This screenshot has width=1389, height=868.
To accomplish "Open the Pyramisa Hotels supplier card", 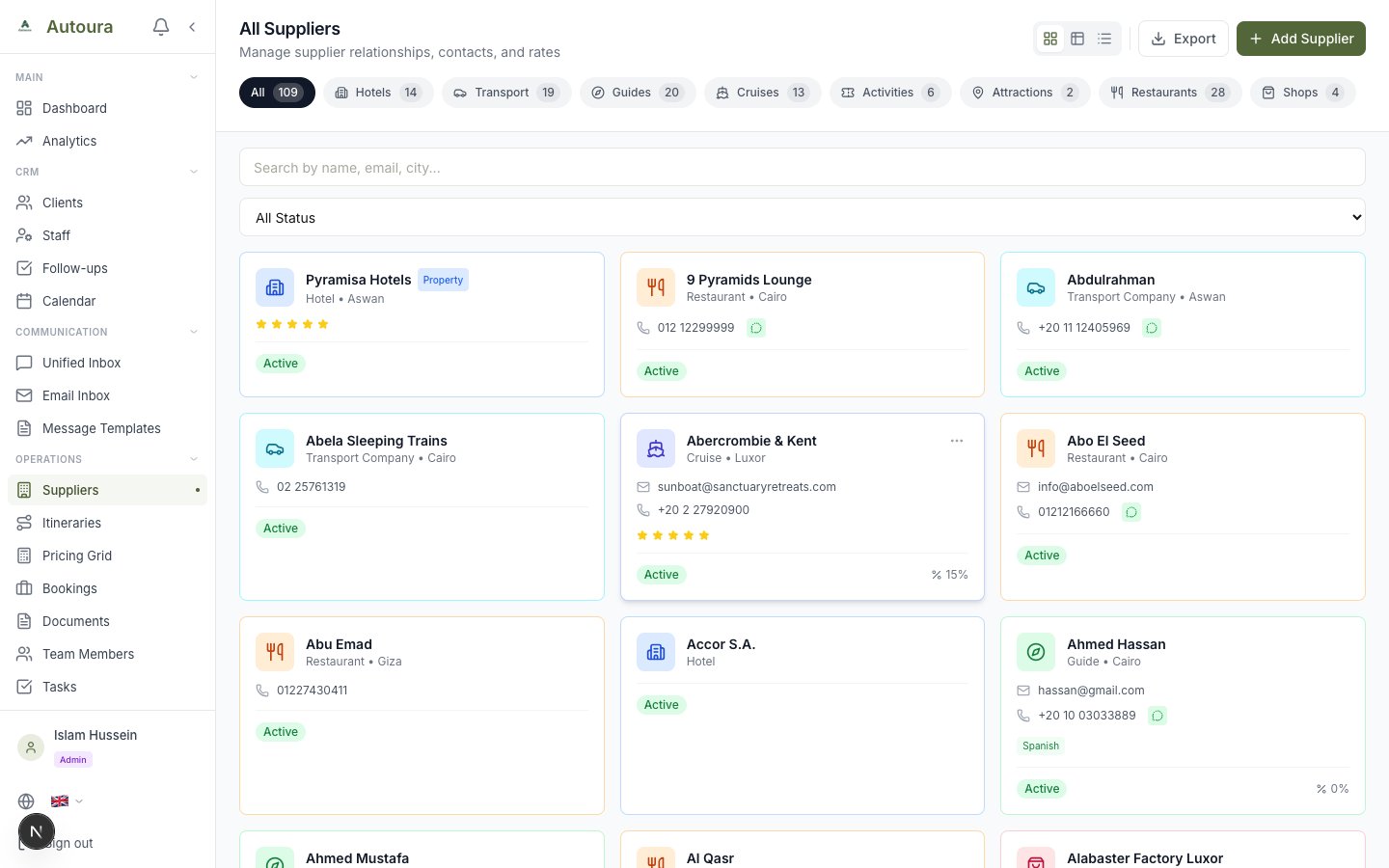I will pyautogui.click(x=422, y=324).
